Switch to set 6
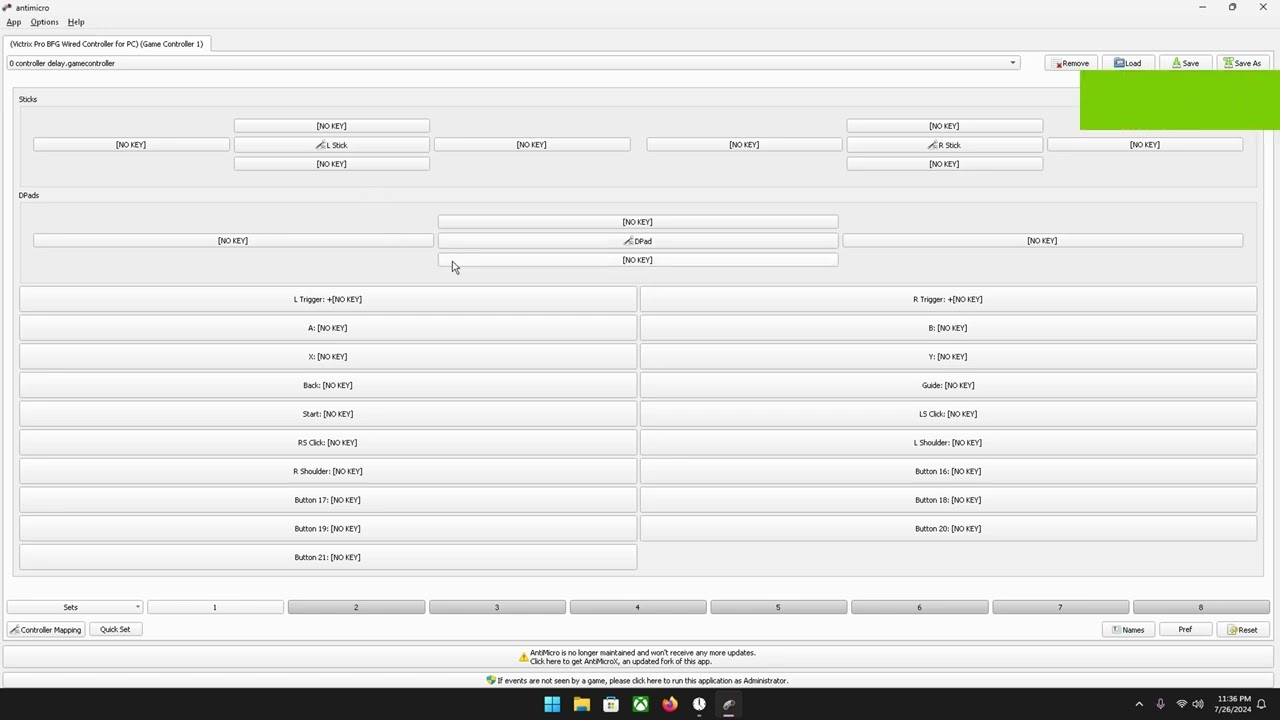 pos(919,607)
